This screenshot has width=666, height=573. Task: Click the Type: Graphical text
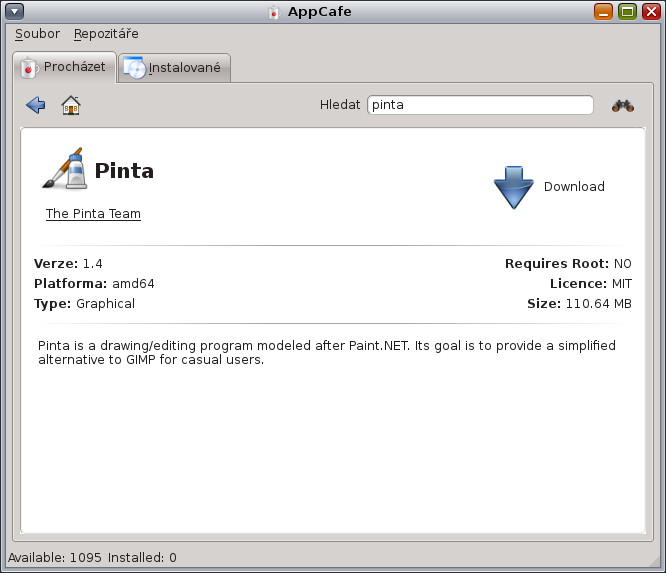[85, 304]
